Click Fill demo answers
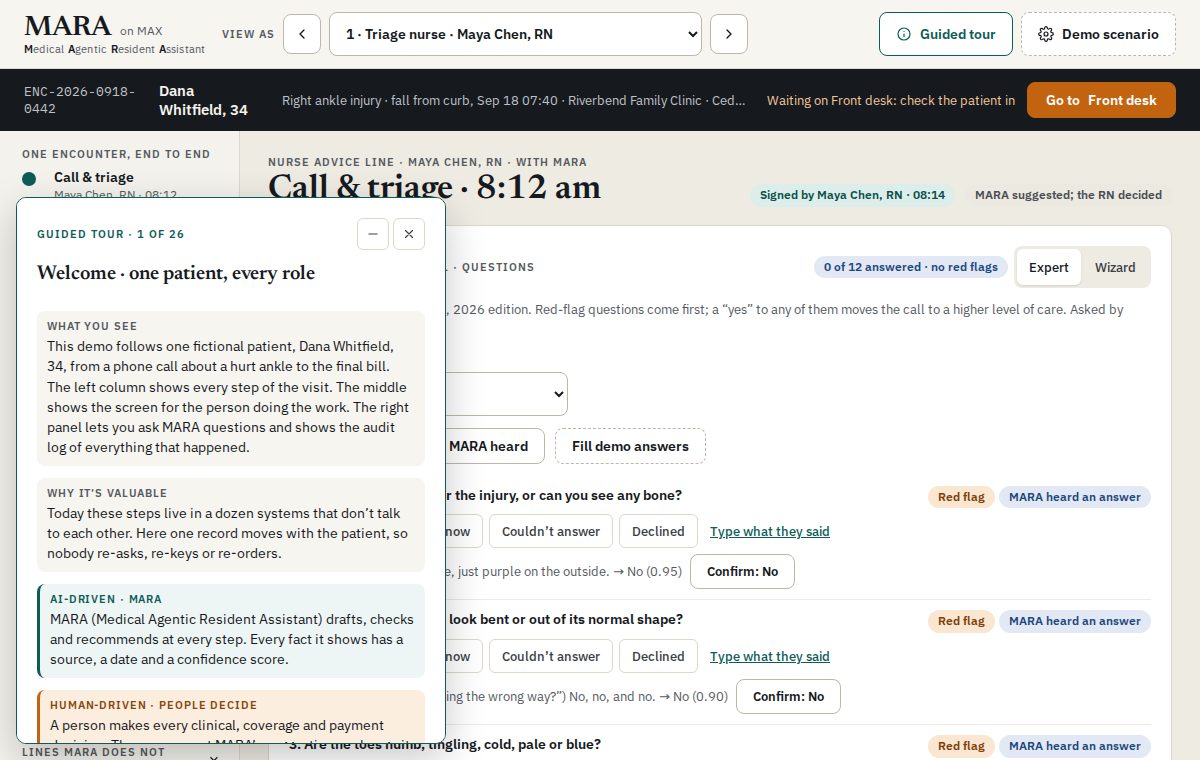The image size is (1200, 760). coord(630,446)
